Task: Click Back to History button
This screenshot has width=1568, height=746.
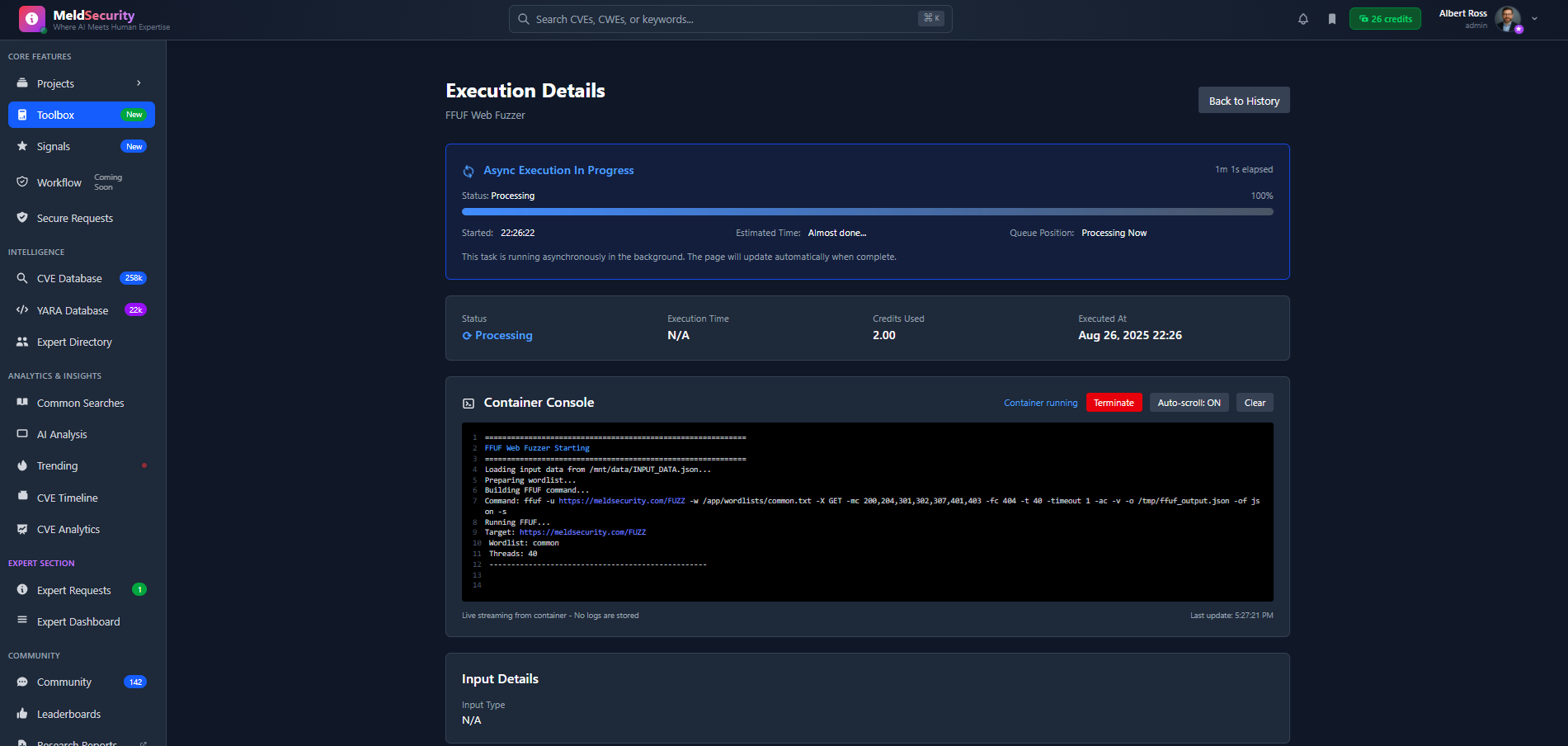Action: point(1244,101)
